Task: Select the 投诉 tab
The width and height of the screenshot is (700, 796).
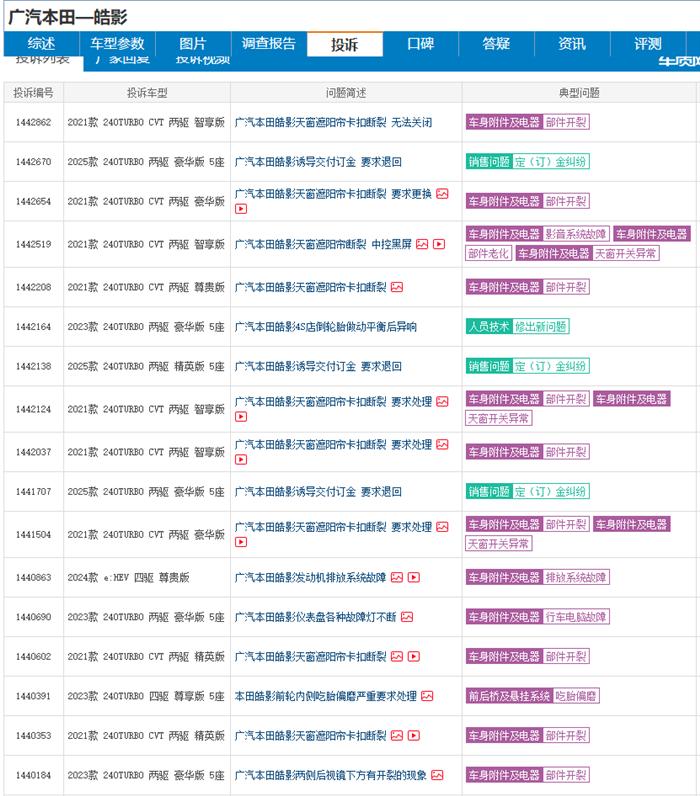Action: pos(345,45)
